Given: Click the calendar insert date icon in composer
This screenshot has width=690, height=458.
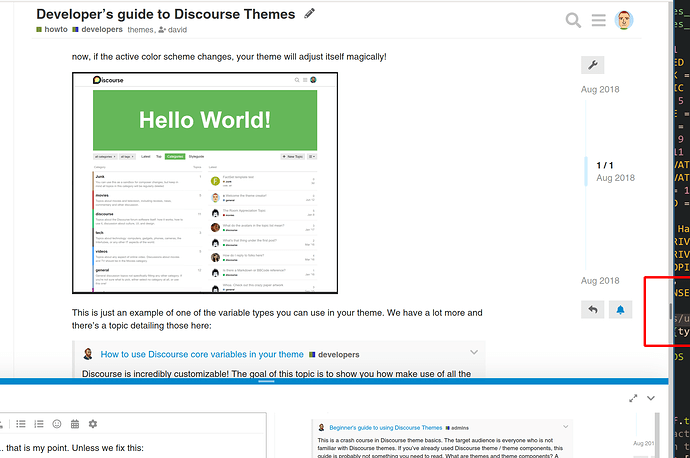Looking at the screenshot, I should 75,424.
